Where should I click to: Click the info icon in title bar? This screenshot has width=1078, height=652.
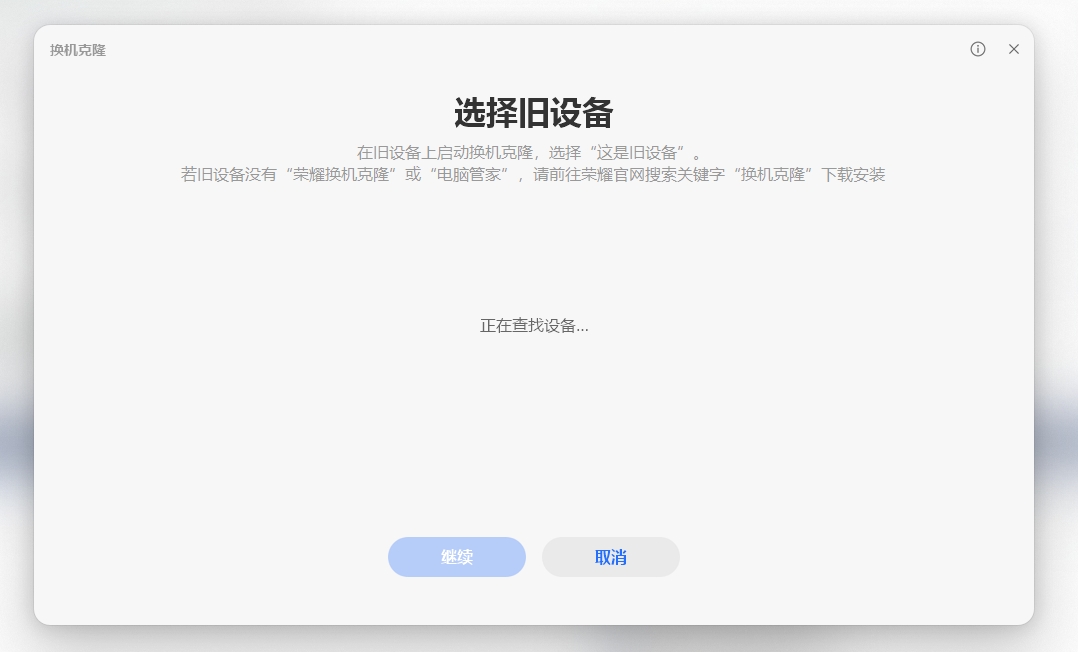click(978, 49)
